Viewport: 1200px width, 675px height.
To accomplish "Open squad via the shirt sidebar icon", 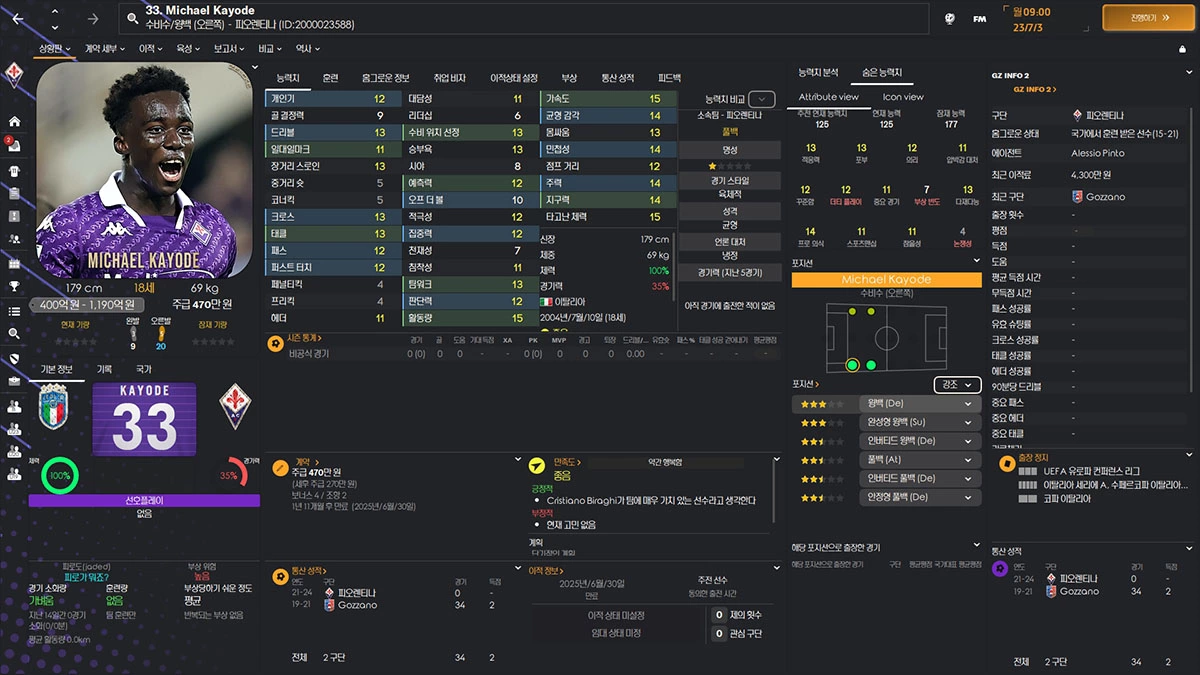I will click(14, 169).
